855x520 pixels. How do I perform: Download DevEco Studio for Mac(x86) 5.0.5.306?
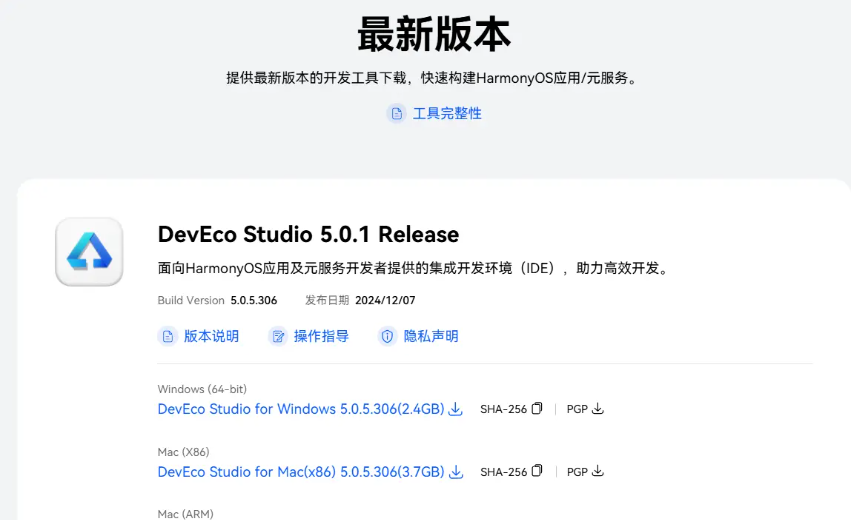click(x=300, y=471)
